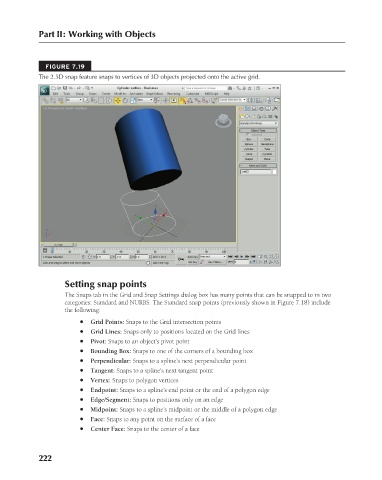This screenshot has width=382, height=480.
Task: Click the ViewCube in the viewport
Action: [223, 120]
